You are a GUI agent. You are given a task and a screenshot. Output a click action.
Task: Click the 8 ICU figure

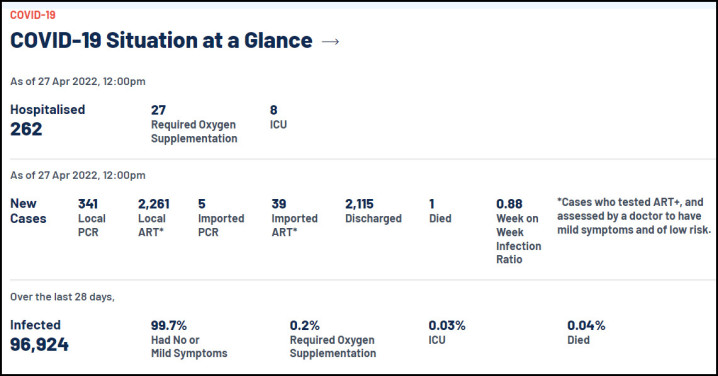click(278, 117)
